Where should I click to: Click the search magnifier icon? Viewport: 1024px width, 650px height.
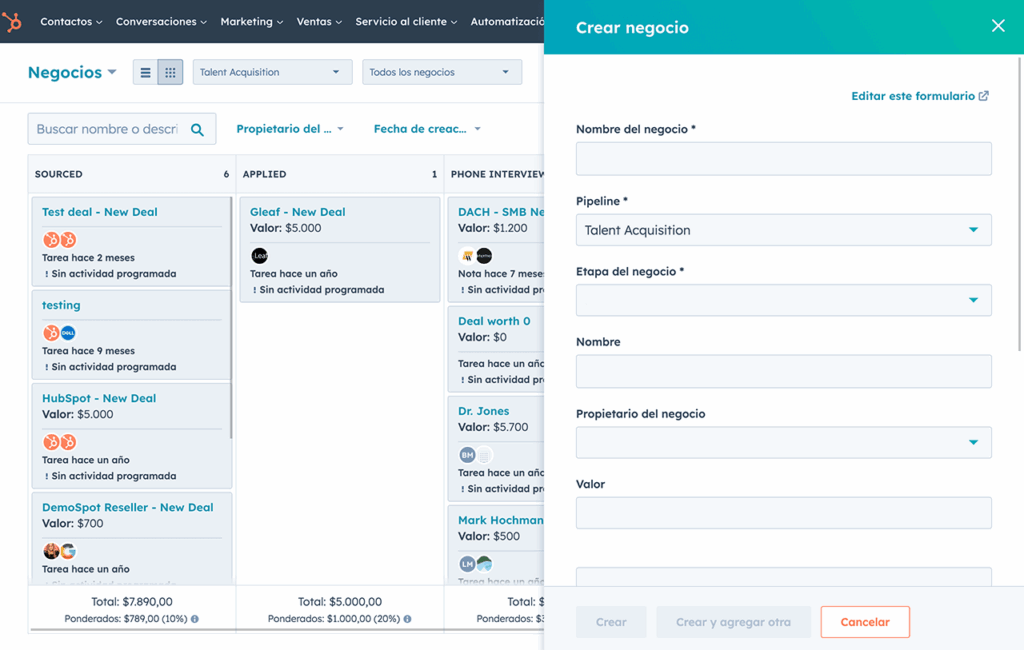coord(197,129)
